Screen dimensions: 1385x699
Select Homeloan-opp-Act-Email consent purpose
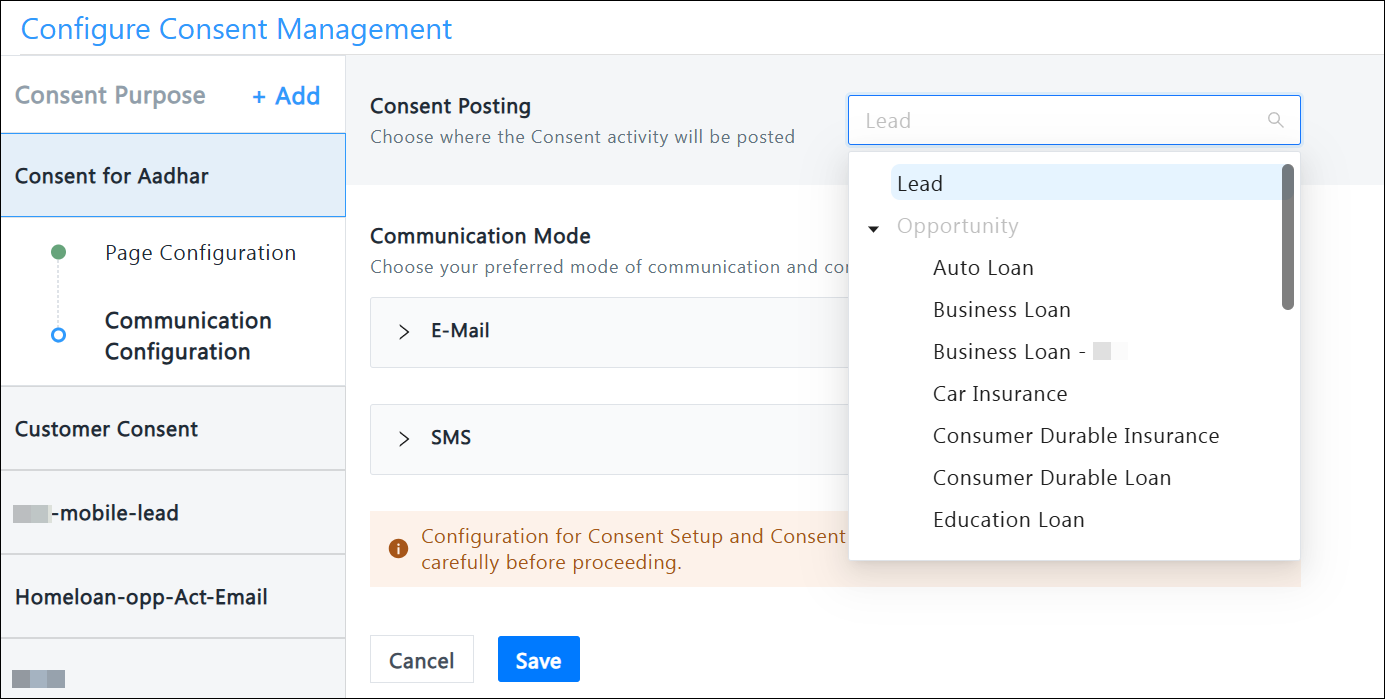click(x=141, y=597)
